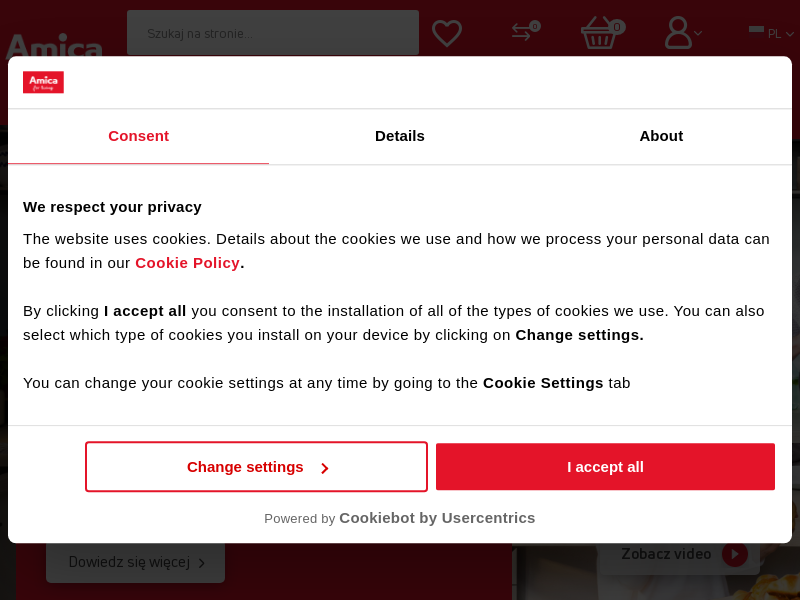Screen dimensions: 800x600
Task: Click the Amica site logo in header
Action: pos(54,46)
